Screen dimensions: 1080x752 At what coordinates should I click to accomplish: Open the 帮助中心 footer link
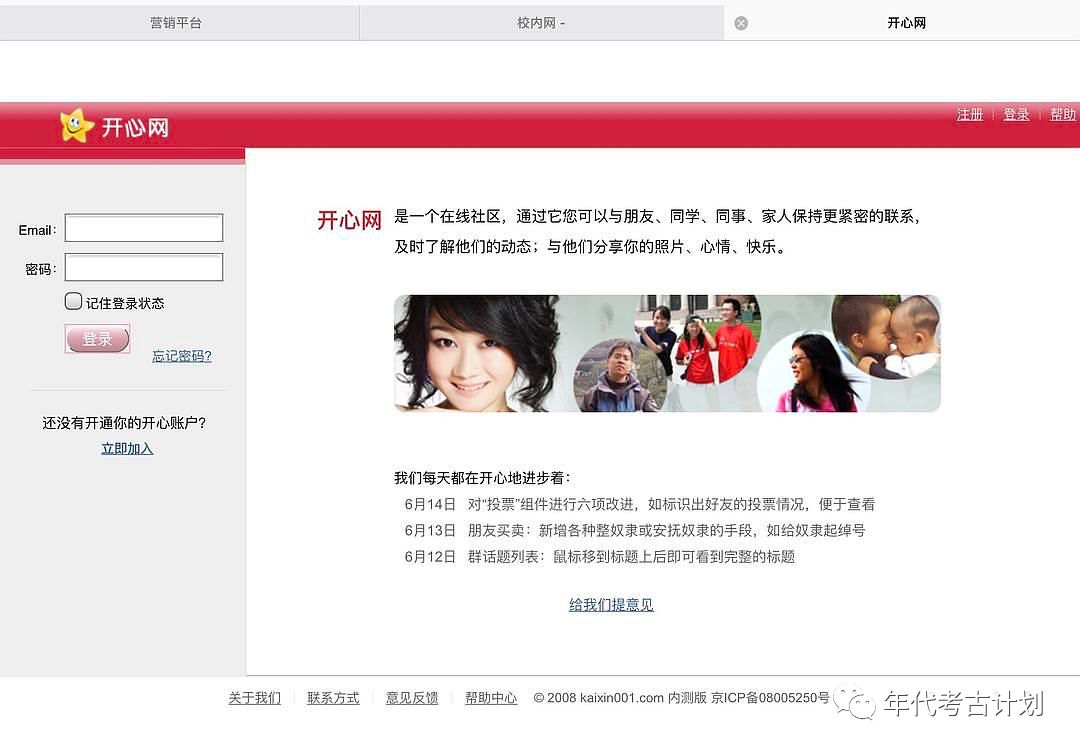491,698
